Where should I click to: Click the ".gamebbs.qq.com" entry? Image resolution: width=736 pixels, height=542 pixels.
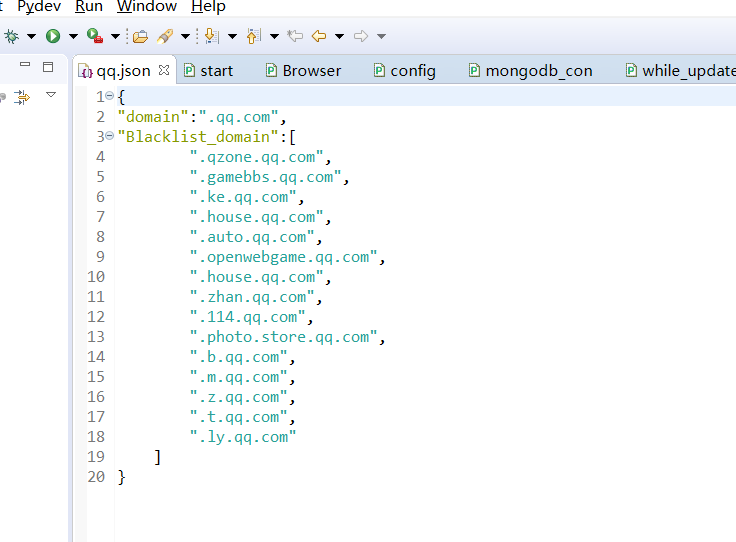266,177
